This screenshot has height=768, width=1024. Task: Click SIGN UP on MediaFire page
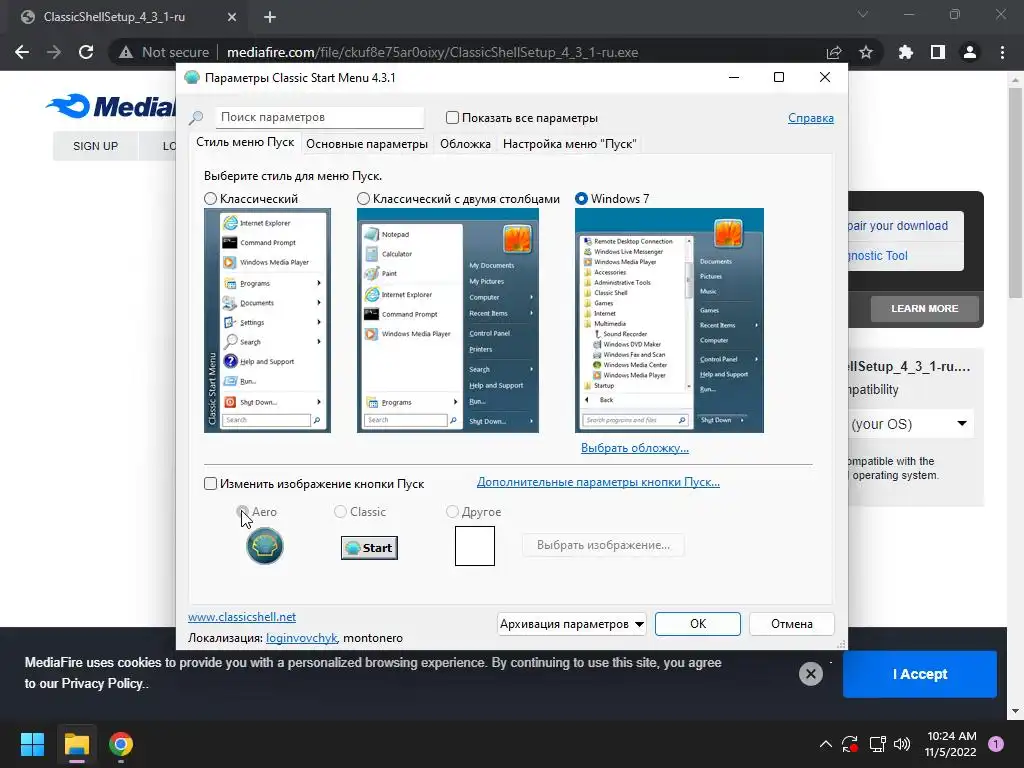click(x=95, y=146)
